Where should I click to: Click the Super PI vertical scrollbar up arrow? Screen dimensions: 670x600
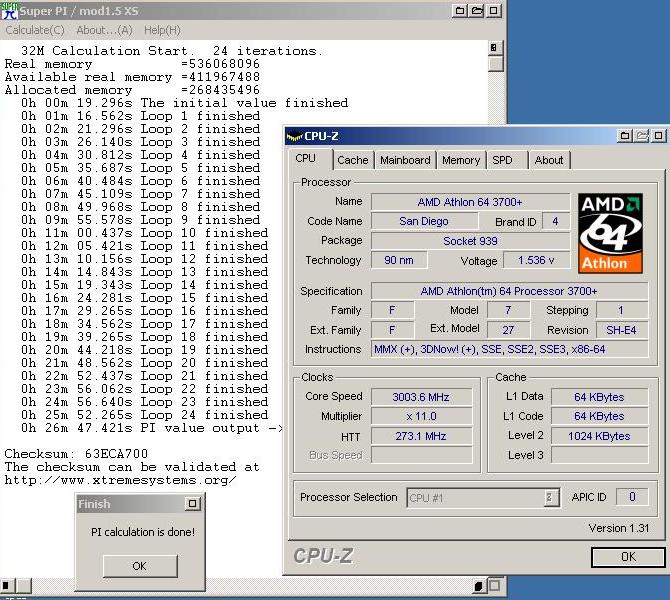496,48
